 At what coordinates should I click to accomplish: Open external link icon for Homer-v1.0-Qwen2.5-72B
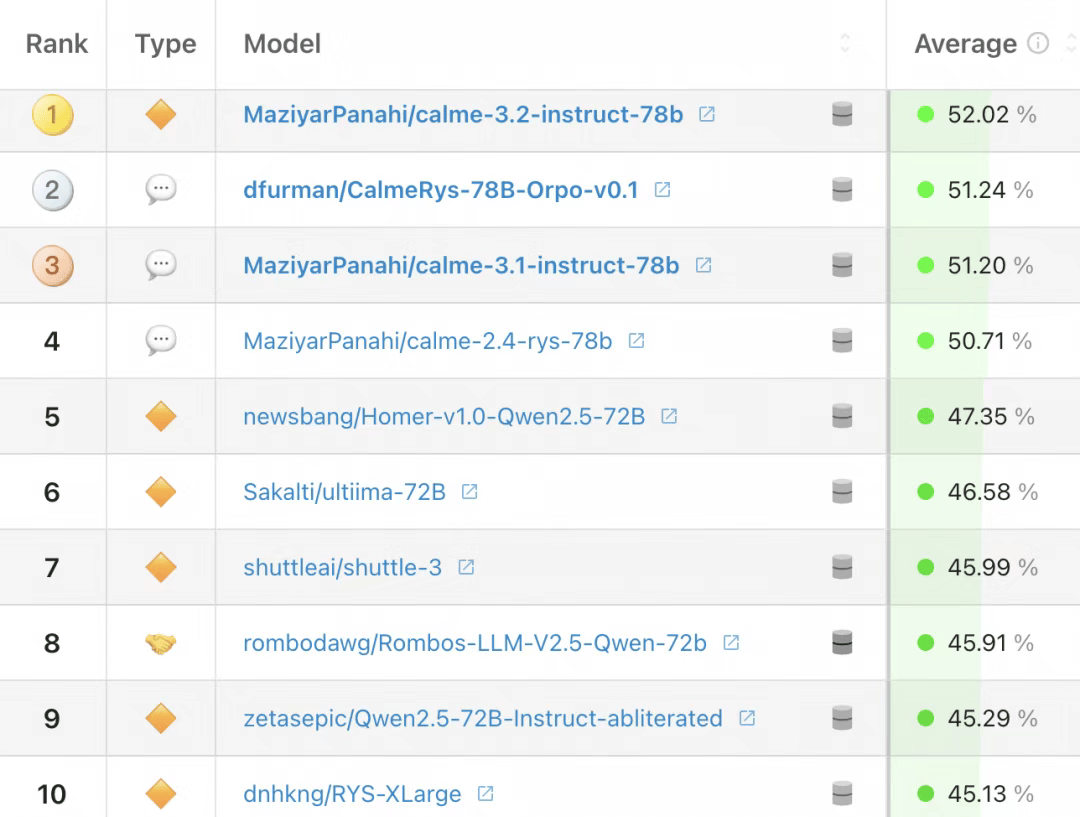point(669,416)
